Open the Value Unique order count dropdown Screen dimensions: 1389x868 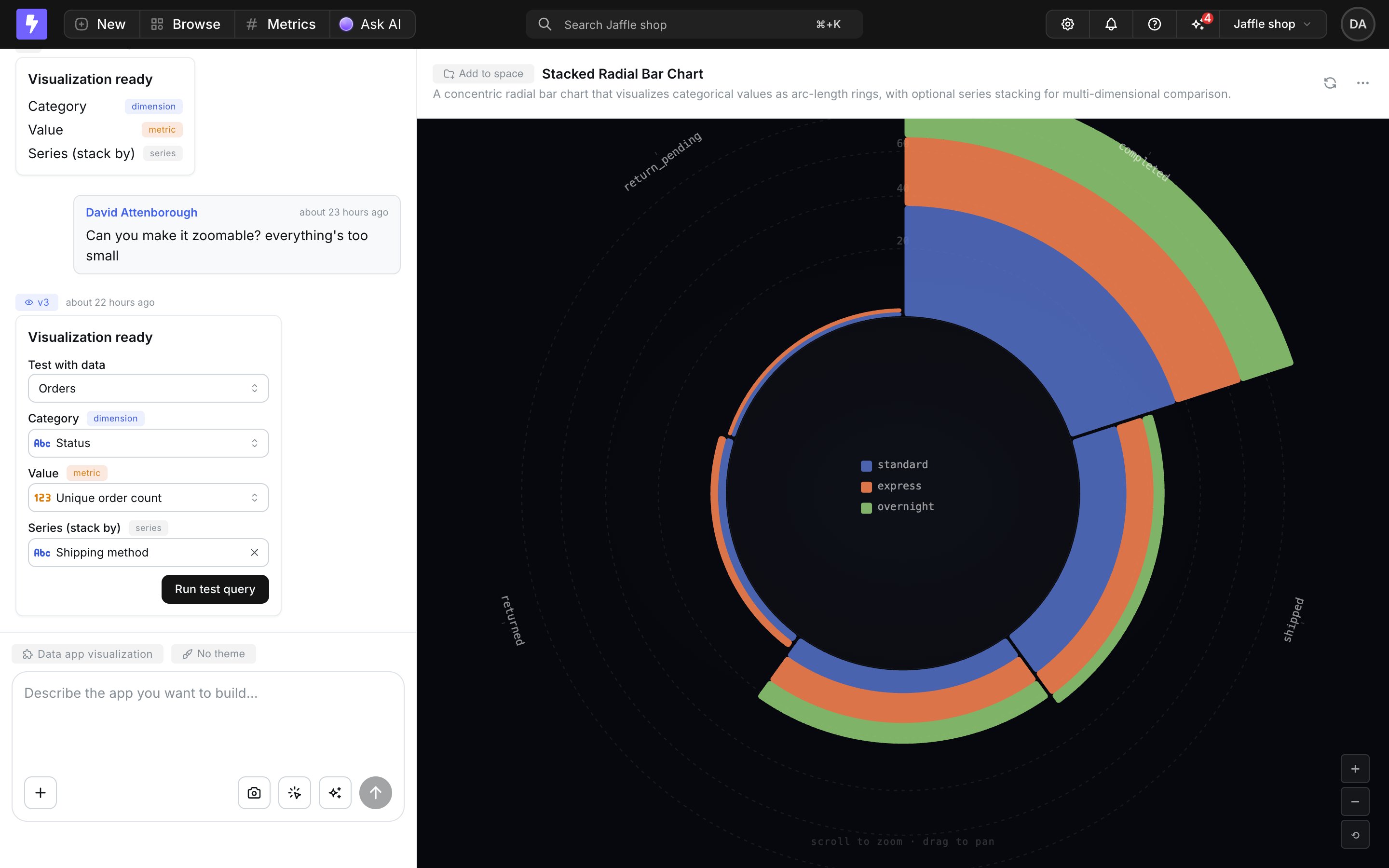coord(148,498)
